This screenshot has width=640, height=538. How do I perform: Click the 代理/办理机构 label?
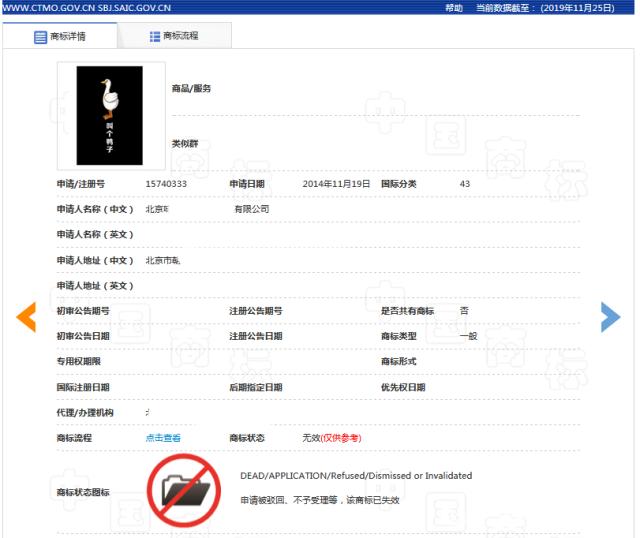pos(85,413)
